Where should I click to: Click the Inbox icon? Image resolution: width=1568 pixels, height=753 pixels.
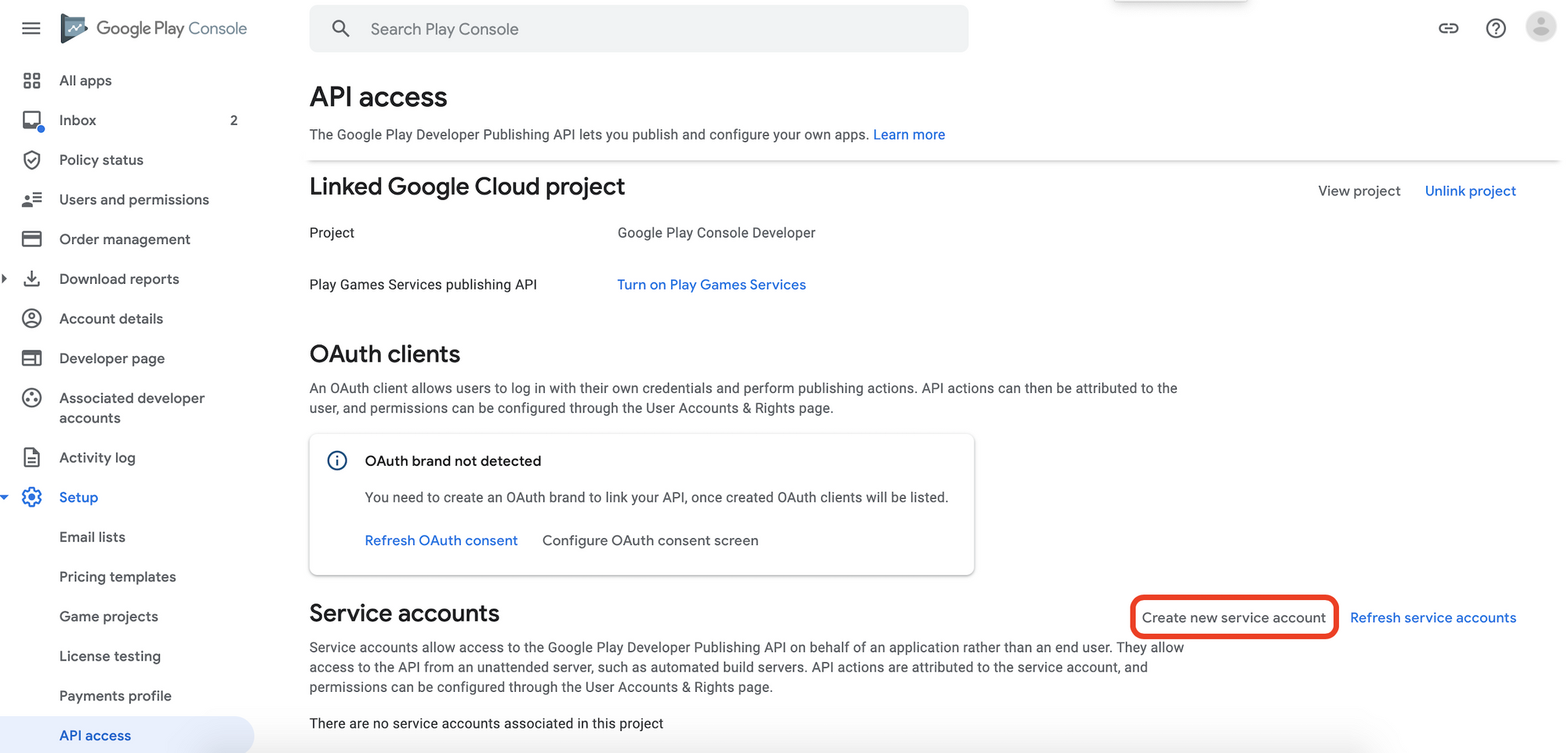pyautogui.click(x=32, y=121)
